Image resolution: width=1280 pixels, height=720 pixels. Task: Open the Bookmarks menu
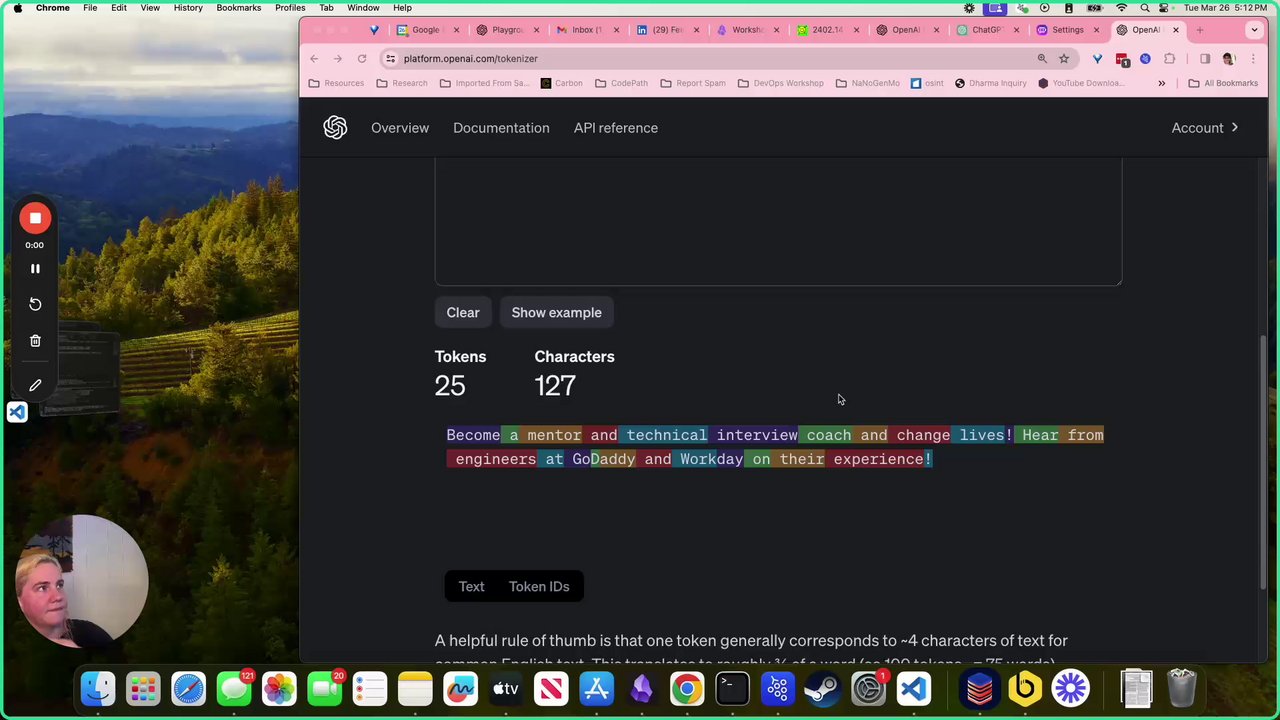click(239, 8)
